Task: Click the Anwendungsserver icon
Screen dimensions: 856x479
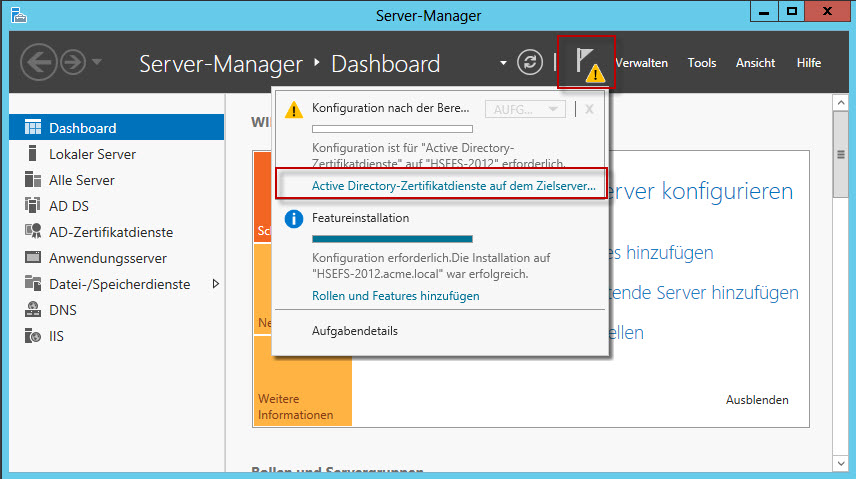Action: [x=33, y=257]
